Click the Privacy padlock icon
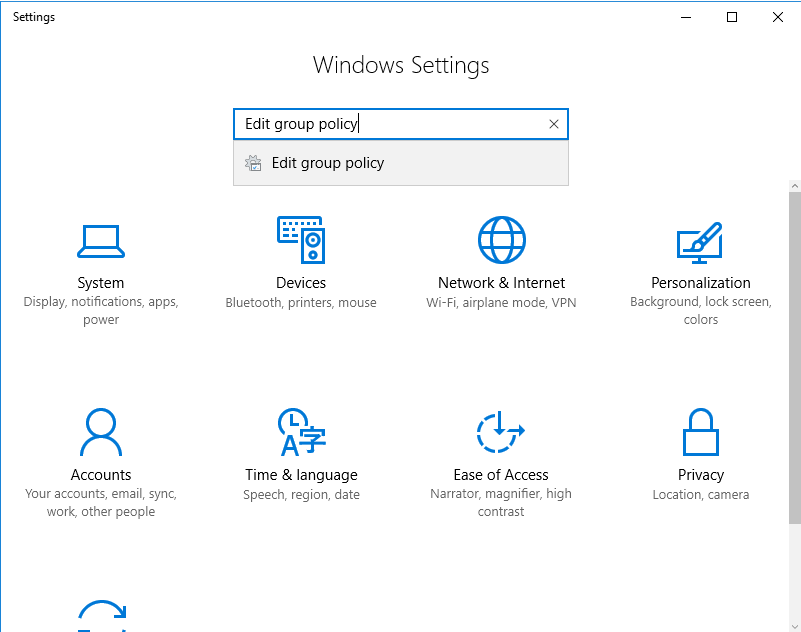Screen dimensions: 801x632 coord(700,432)
